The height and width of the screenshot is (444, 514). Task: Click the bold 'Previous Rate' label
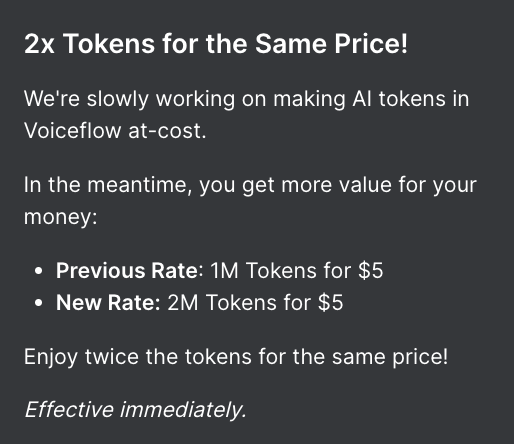[x=127, y=270]
